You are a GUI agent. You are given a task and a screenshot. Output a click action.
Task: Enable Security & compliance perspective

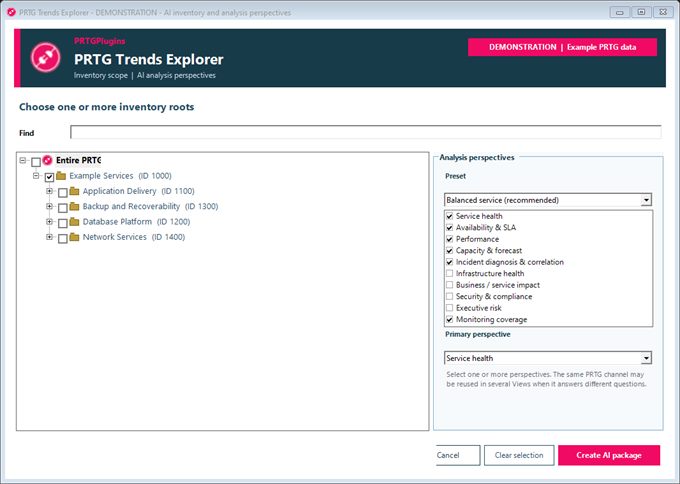tap(450, 296)
